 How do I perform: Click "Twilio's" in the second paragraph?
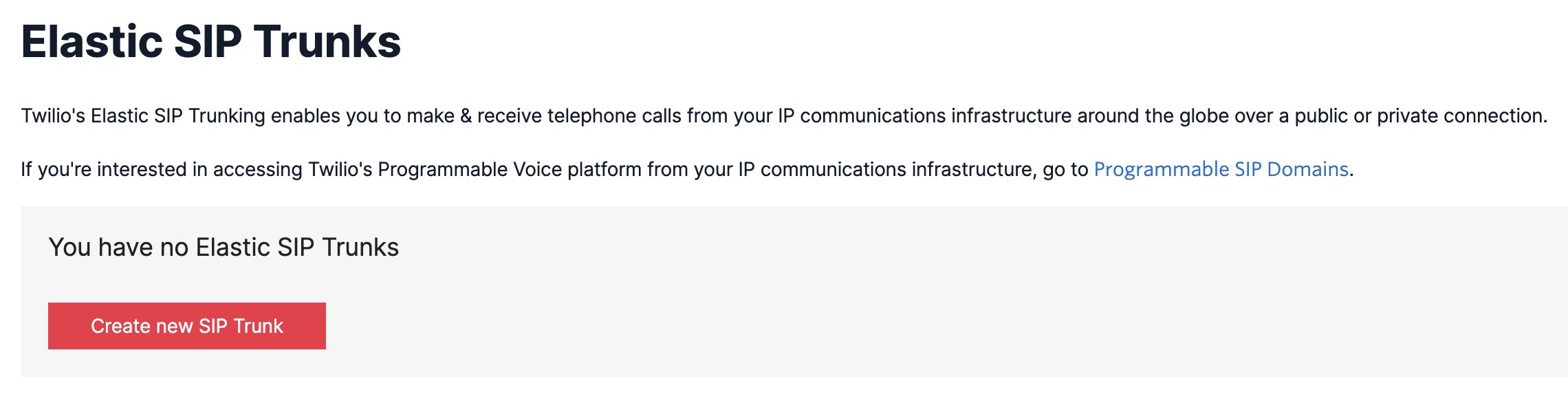[x=340, y=169]
